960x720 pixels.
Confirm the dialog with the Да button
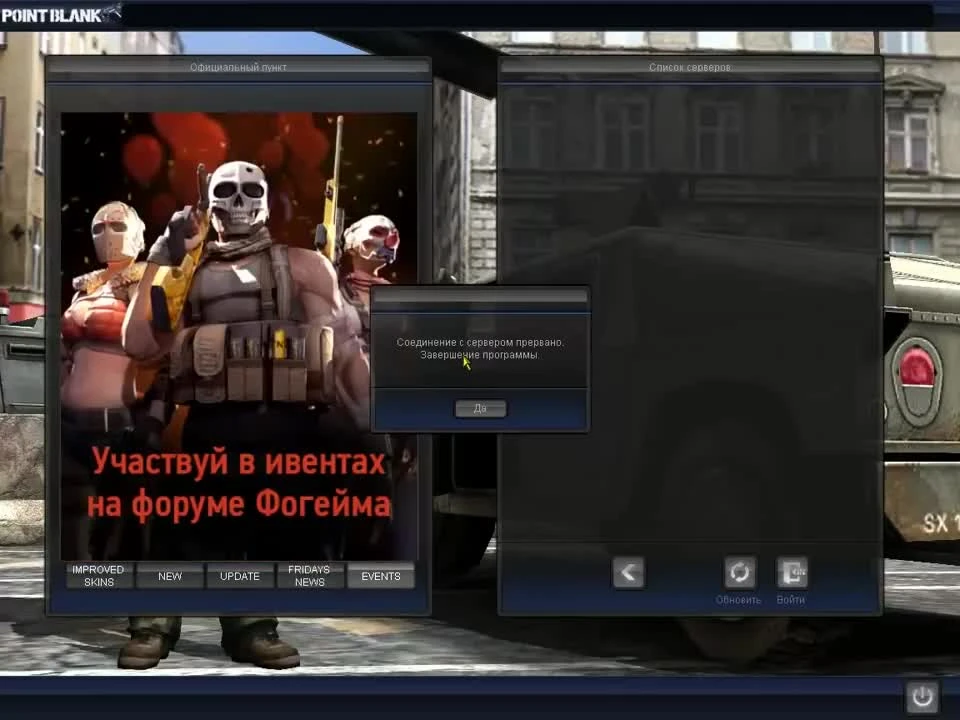[x=480, y=408]
